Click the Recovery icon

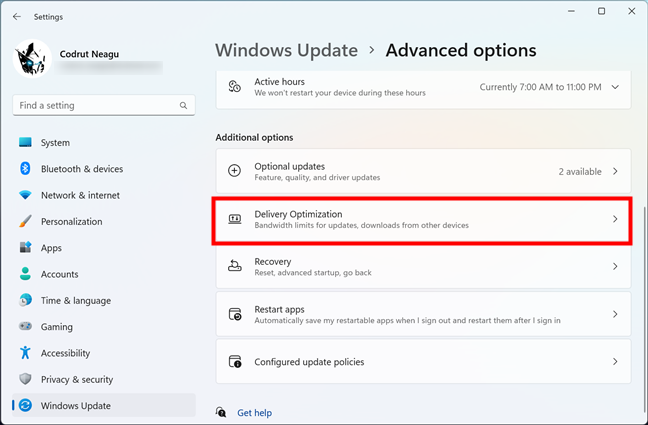pyautogui.click(x=235, y=266)
